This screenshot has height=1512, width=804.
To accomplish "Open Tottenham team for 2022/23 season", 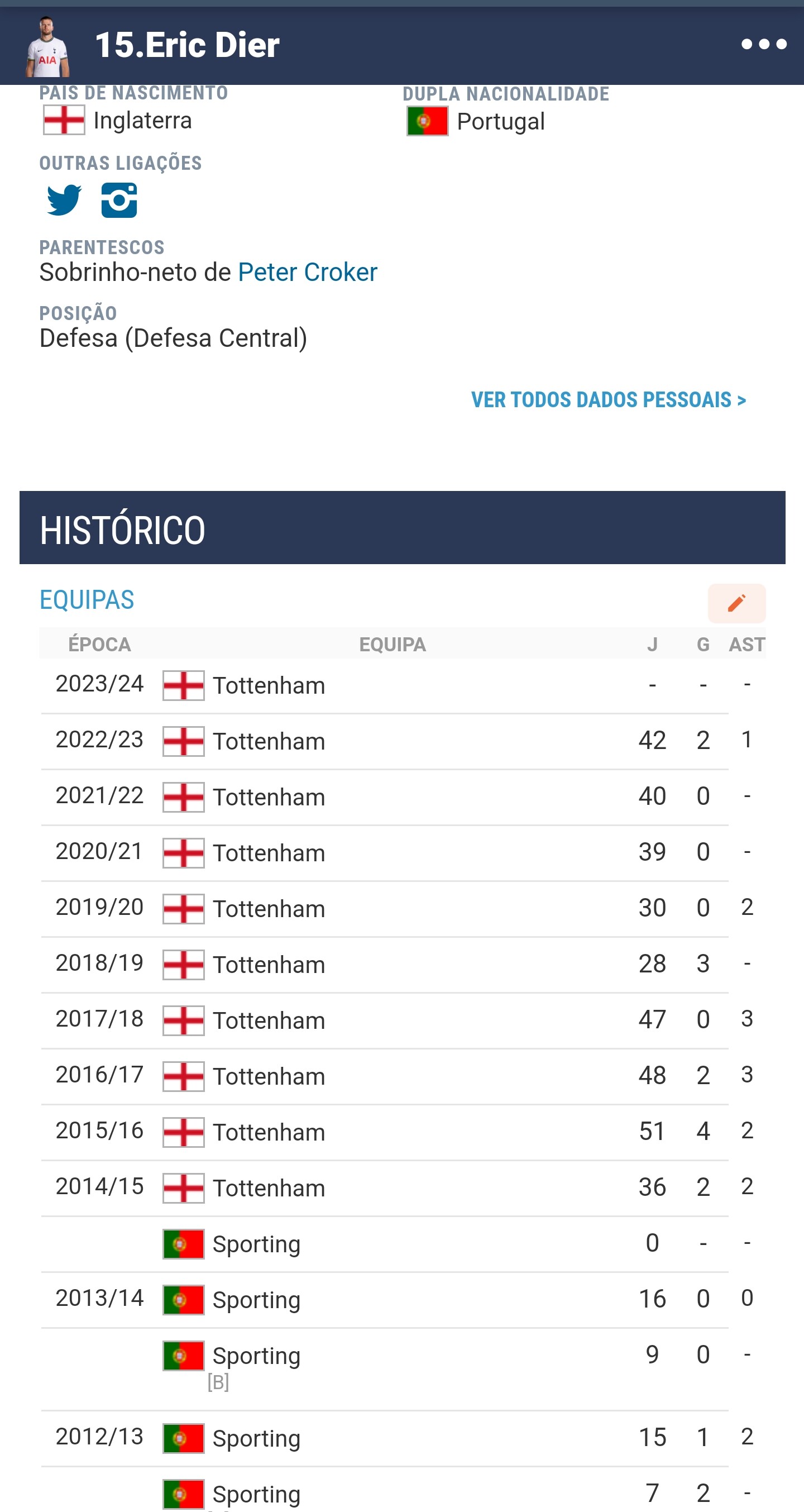I will [269, 741].
